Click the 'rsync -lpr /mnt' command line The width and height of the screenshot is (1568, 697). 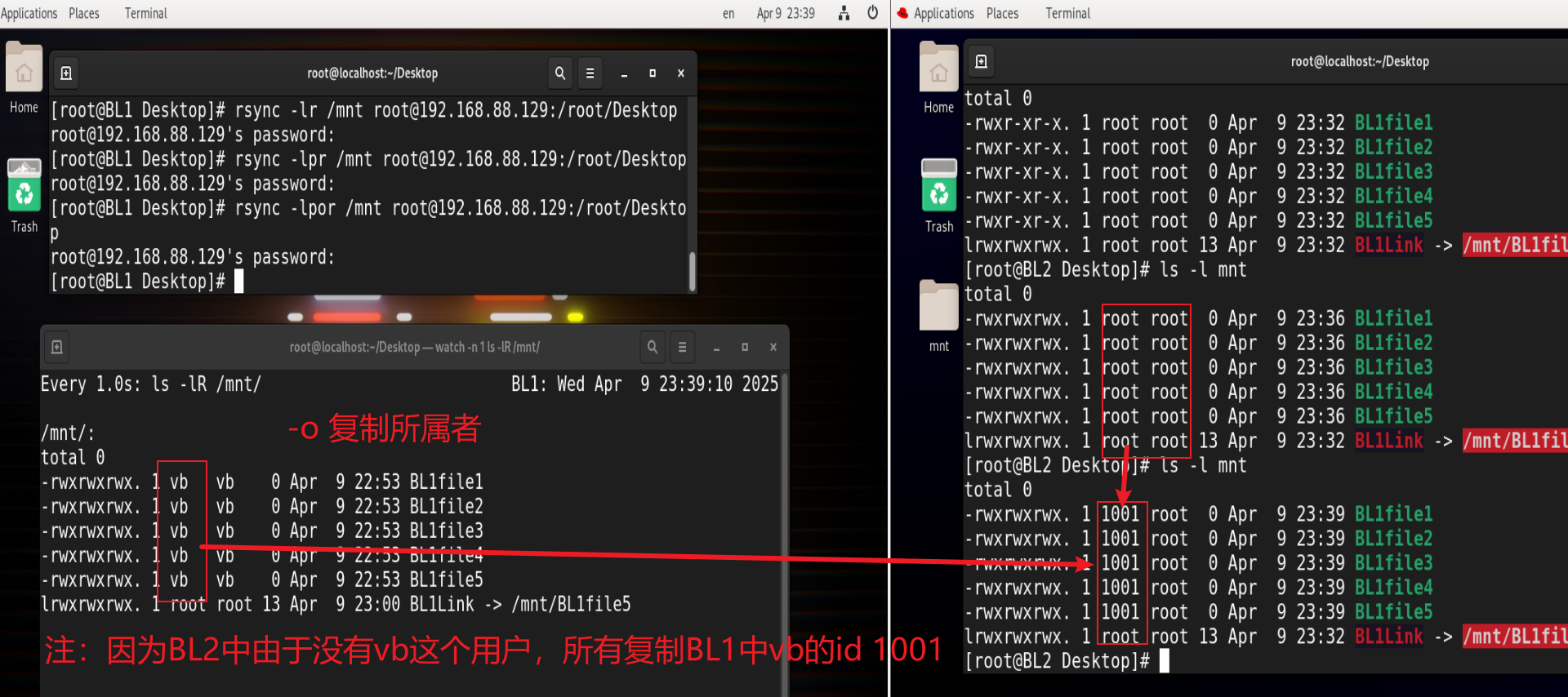368,159
